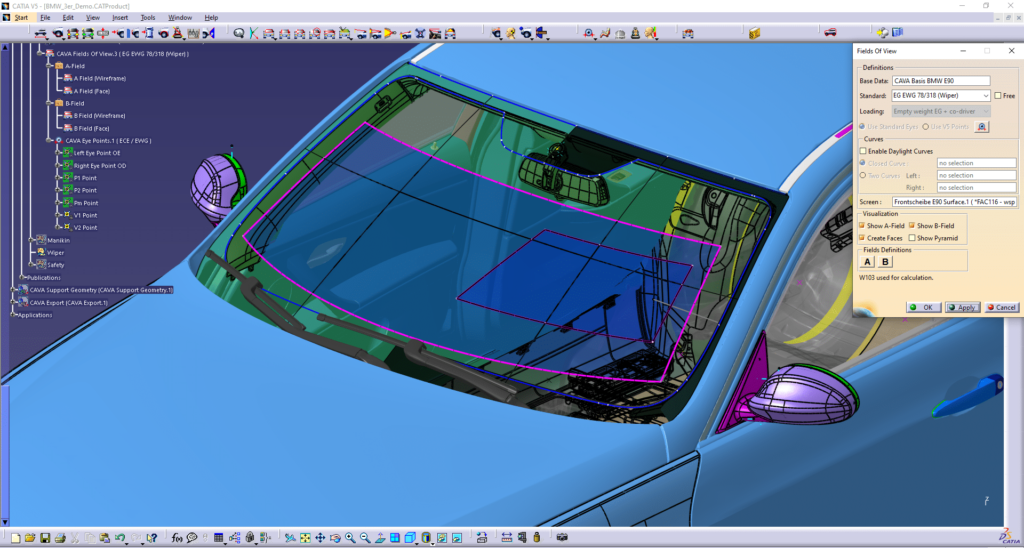Image resolution: width=1024 pixels, height=548 pixels.
Task: Expand the Manikin tree node
Action: [x=31, y=240]
